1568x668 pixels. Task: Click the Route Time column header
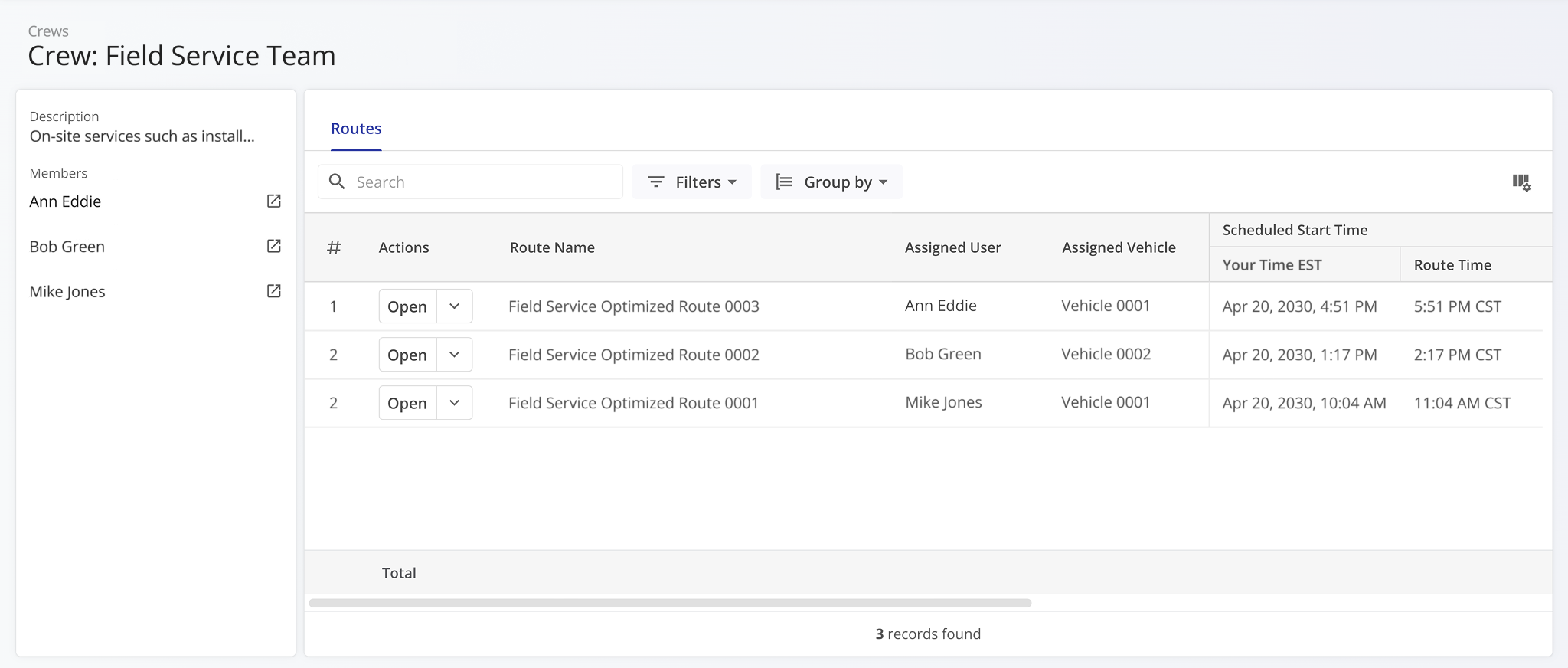tap(1452, 265)
